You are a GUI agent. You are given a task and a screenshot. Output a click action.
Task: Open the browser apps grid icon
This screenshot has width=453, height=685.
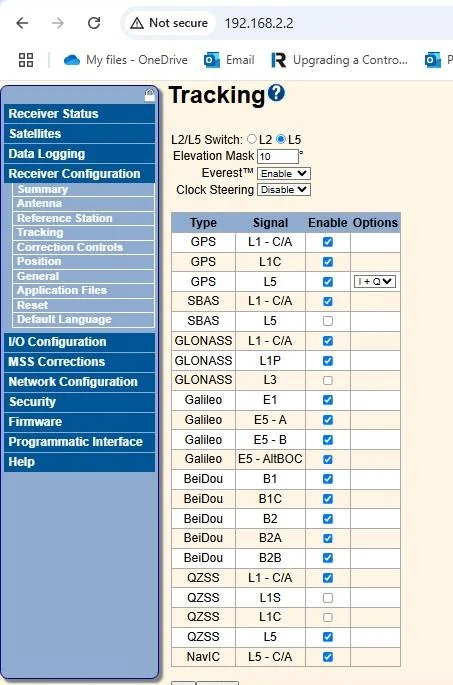[26, 60]
